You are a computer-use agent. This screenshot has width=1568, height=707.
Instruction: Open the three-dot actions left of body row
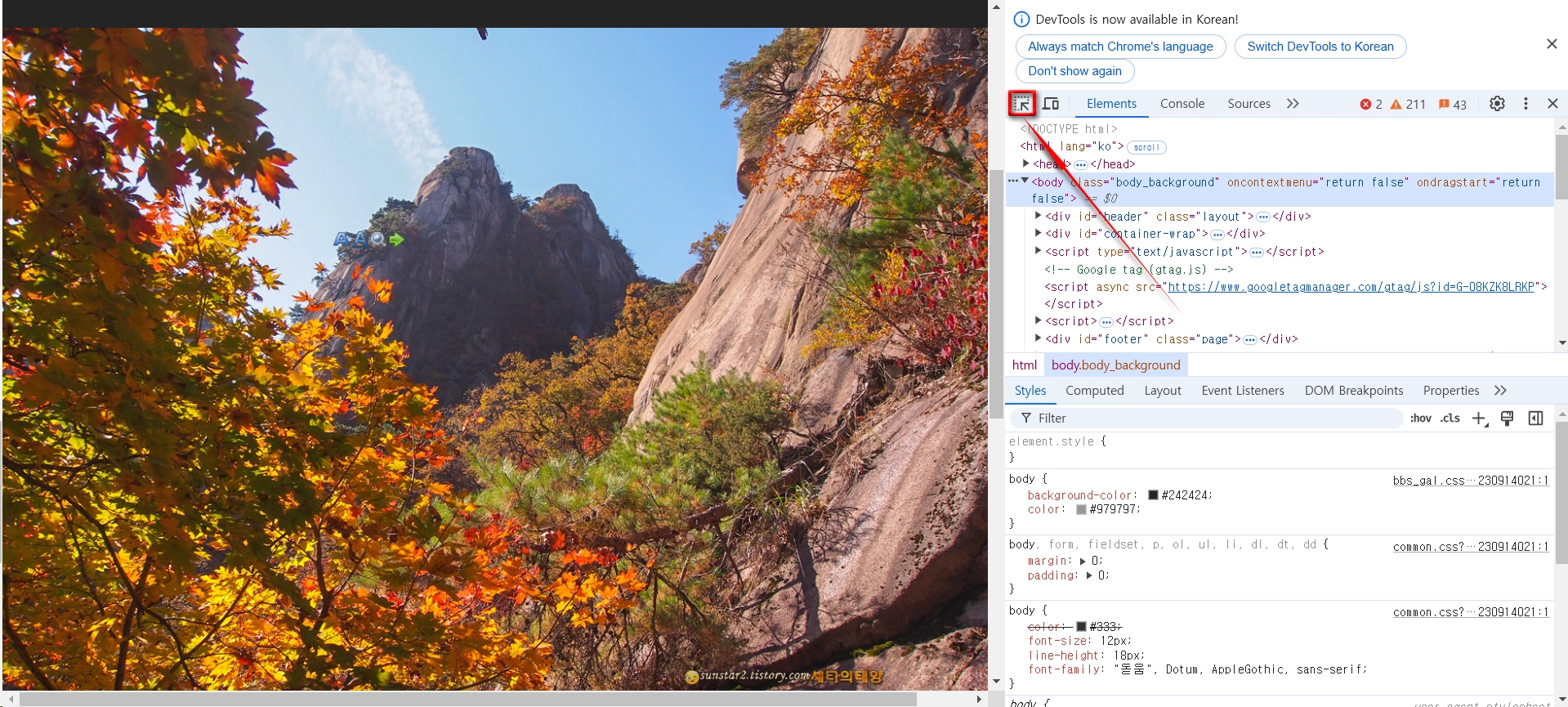[1013, 181]
